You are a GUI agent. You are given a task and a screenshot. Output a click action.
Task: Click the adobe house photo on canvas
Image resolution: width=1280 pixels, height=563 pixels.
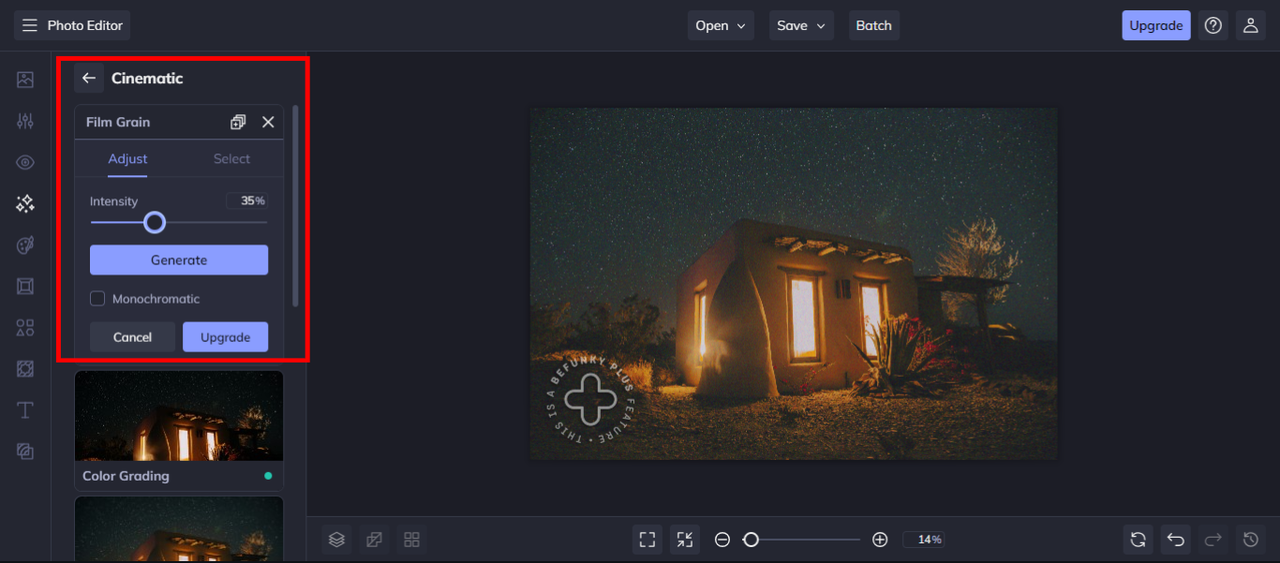pos(793,284)
